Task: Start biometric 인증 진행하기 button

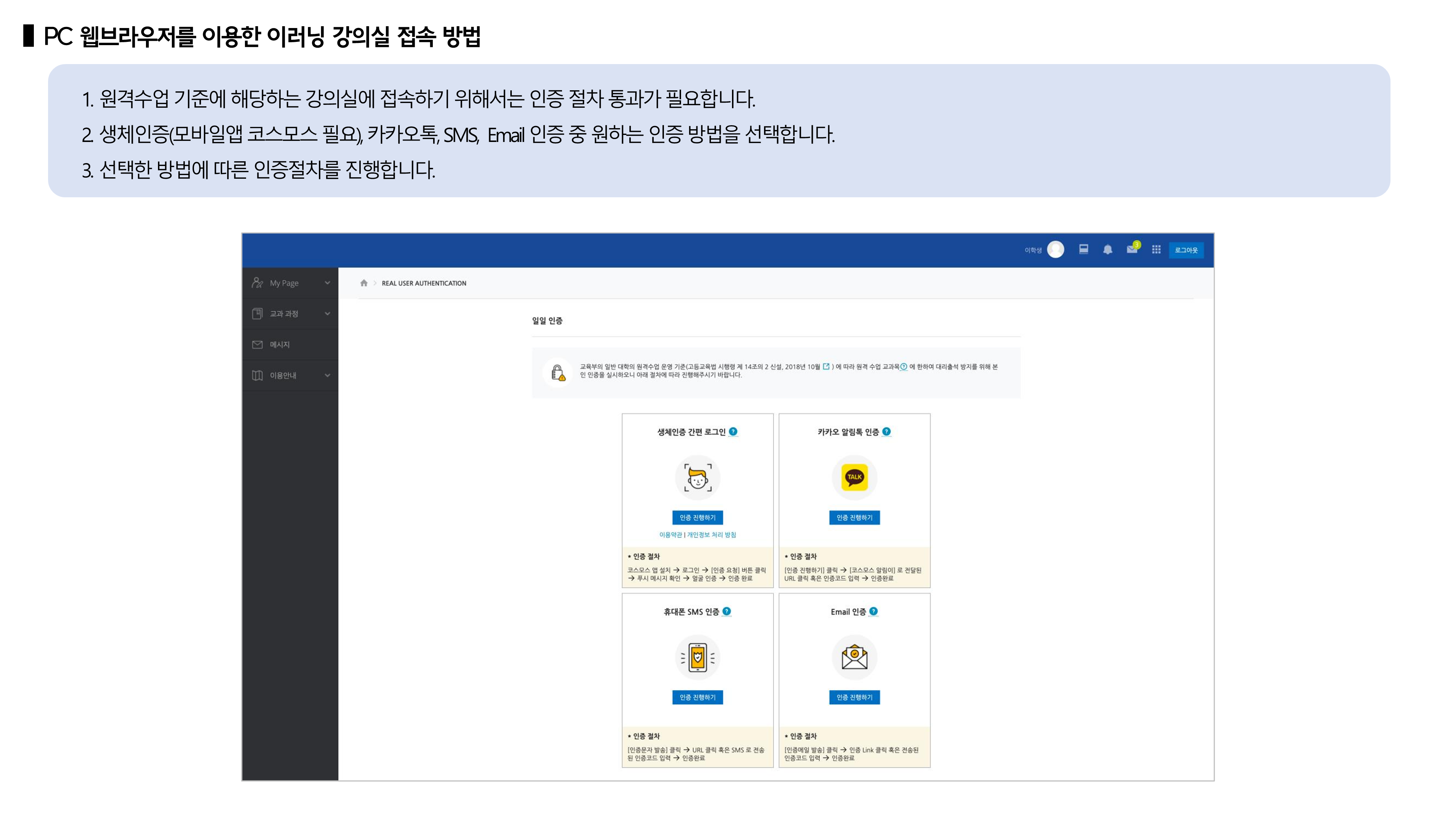Action: [697, 517]
